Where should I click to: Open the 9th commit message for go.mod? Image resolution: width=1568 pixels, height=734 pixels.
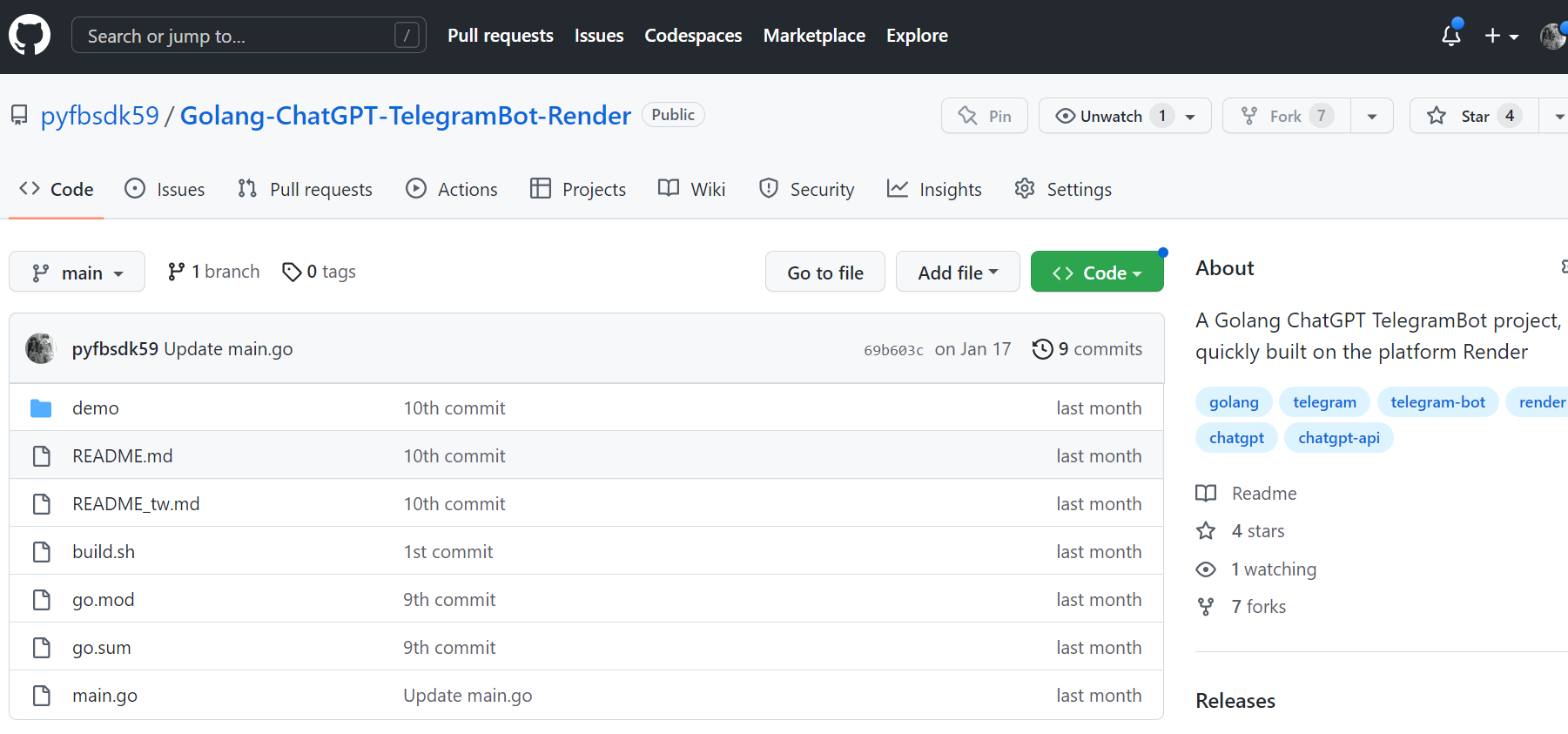click(449, 600)
